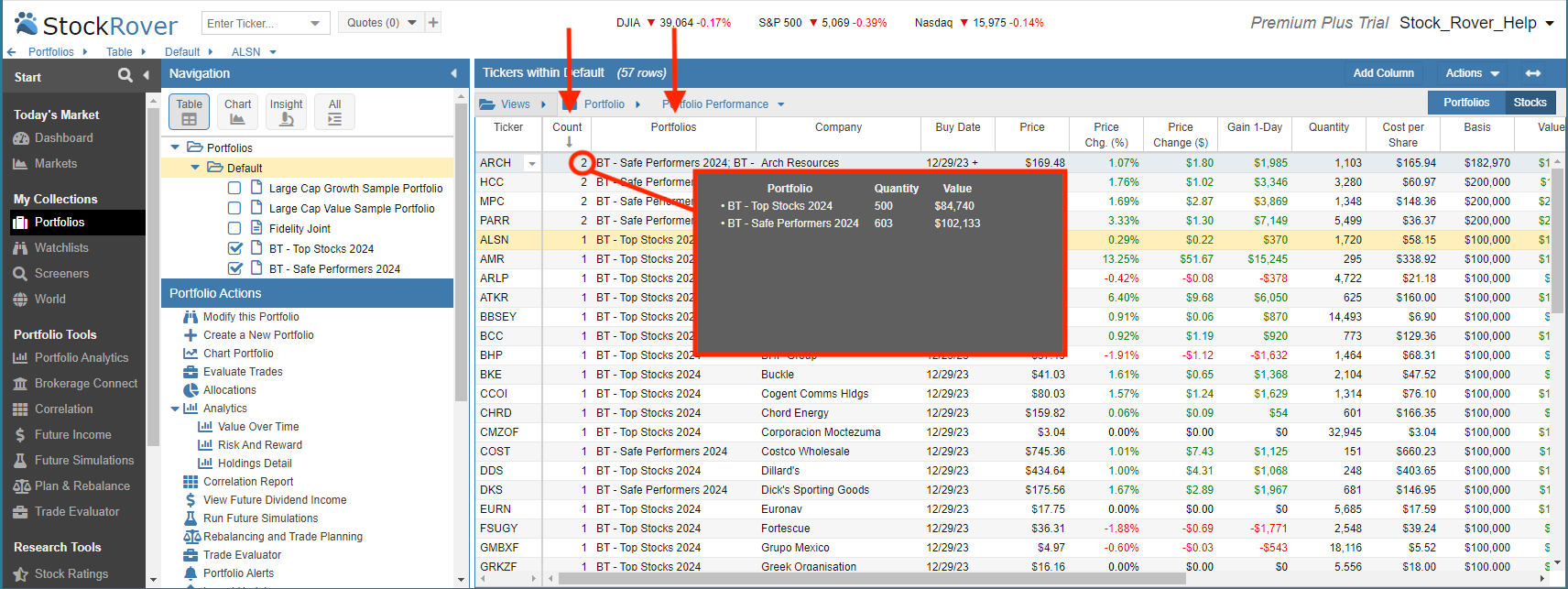Switch to the Portfolios tab

point(1466,103)
